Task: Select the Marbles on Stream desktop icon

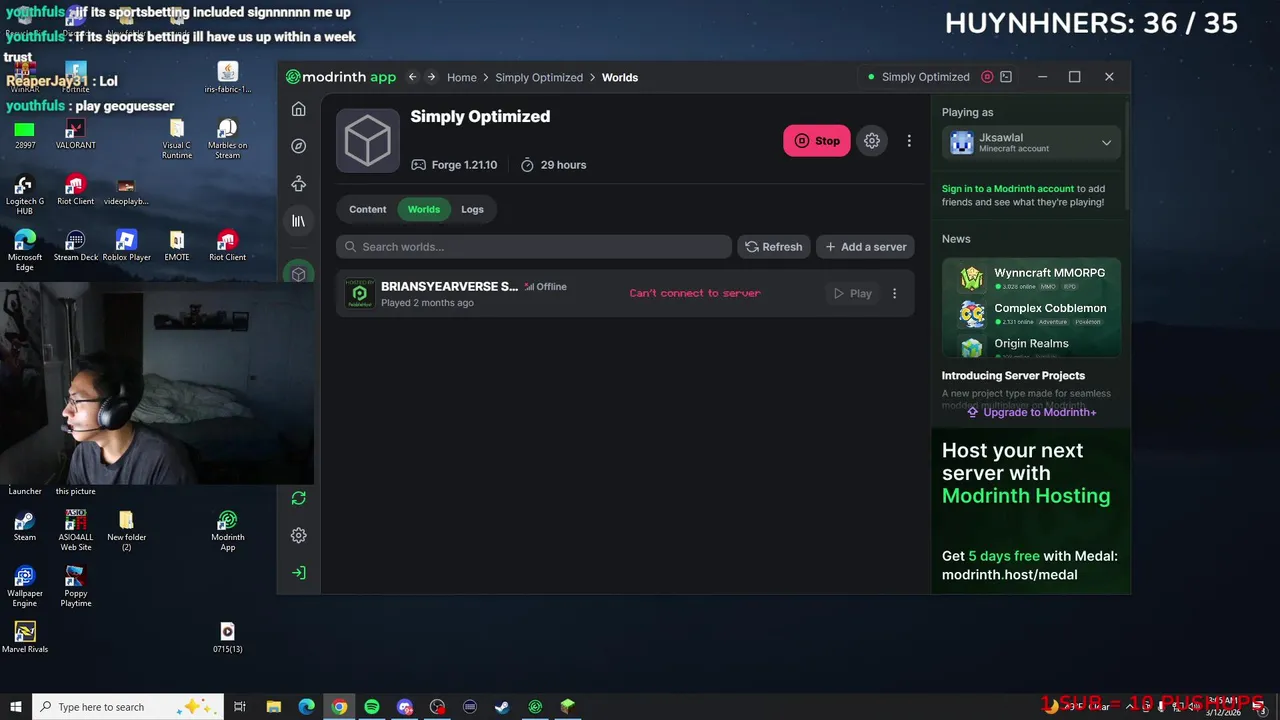Action: click(227, 139)
